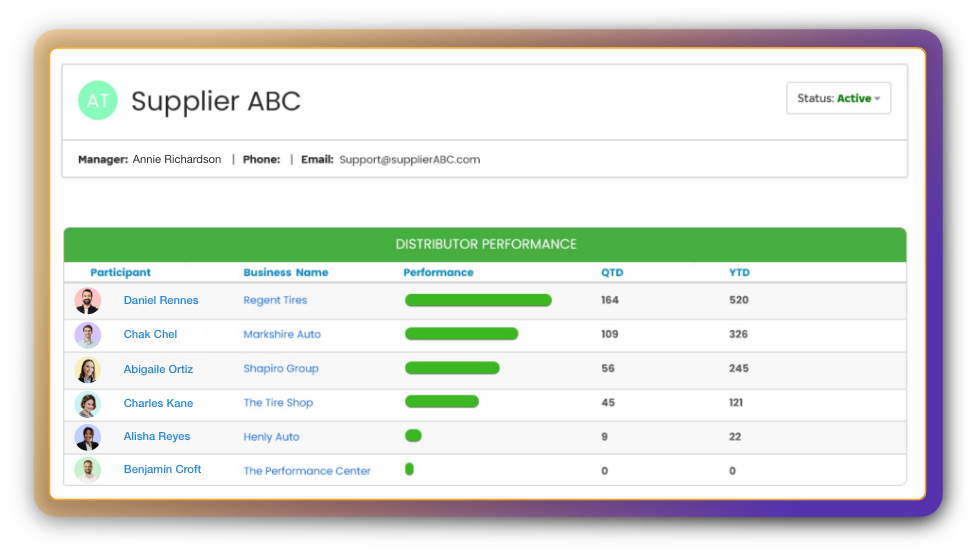
Task: Click Abigaile Ortiz's profile photo
Action: pos(88,369)
